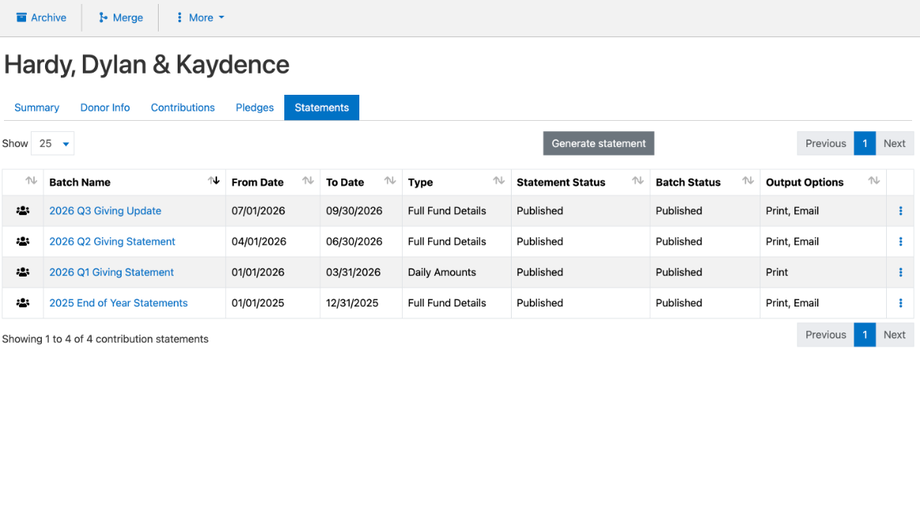This screenshot has width=920, height=523.
Task: Open actions menu for 2026 Q1 Giving Statement
Action: click(900, 272)
